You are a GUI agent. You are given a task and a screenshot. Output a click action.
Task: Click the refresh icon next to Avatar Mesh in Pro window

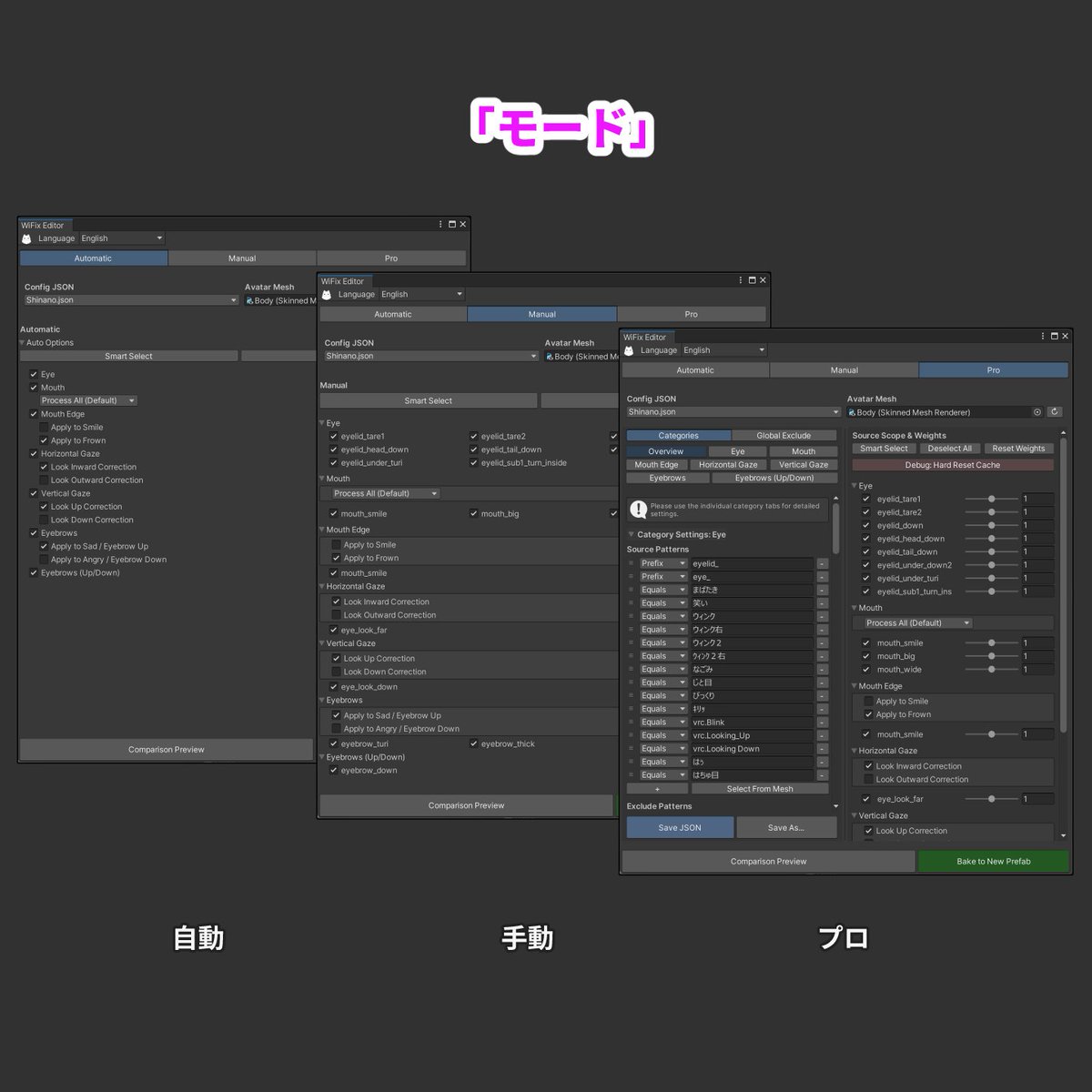click(x=1055, y=412)
